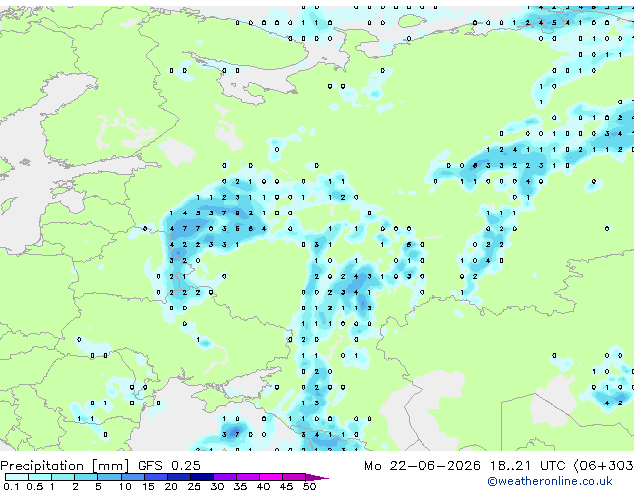
Task: Click the "15" legend scale label
Action: pos(148,486)
